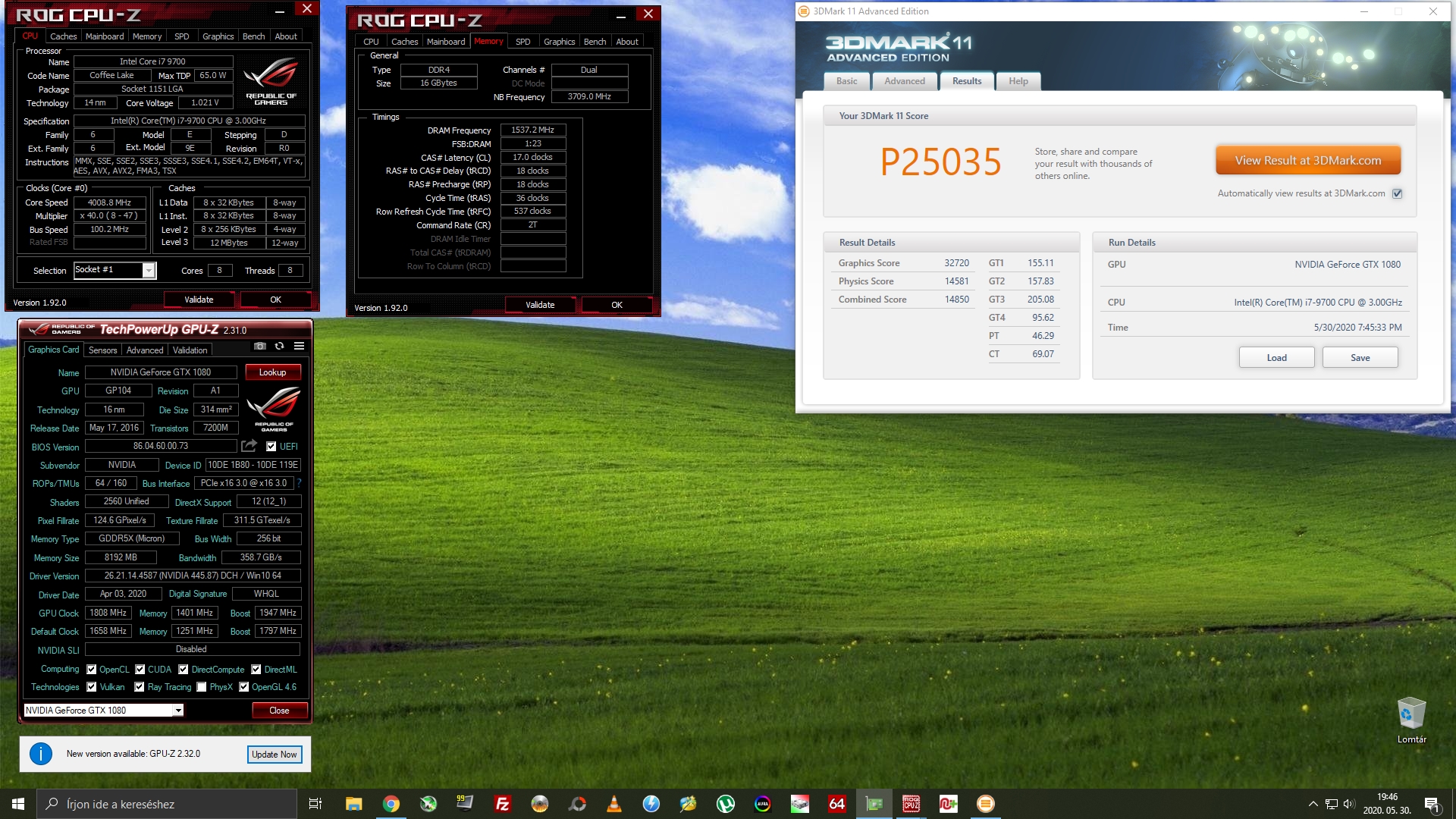The image size is (1456, 819).
Task: Open VLC media player from the taskbar
Action: [614, 804]
